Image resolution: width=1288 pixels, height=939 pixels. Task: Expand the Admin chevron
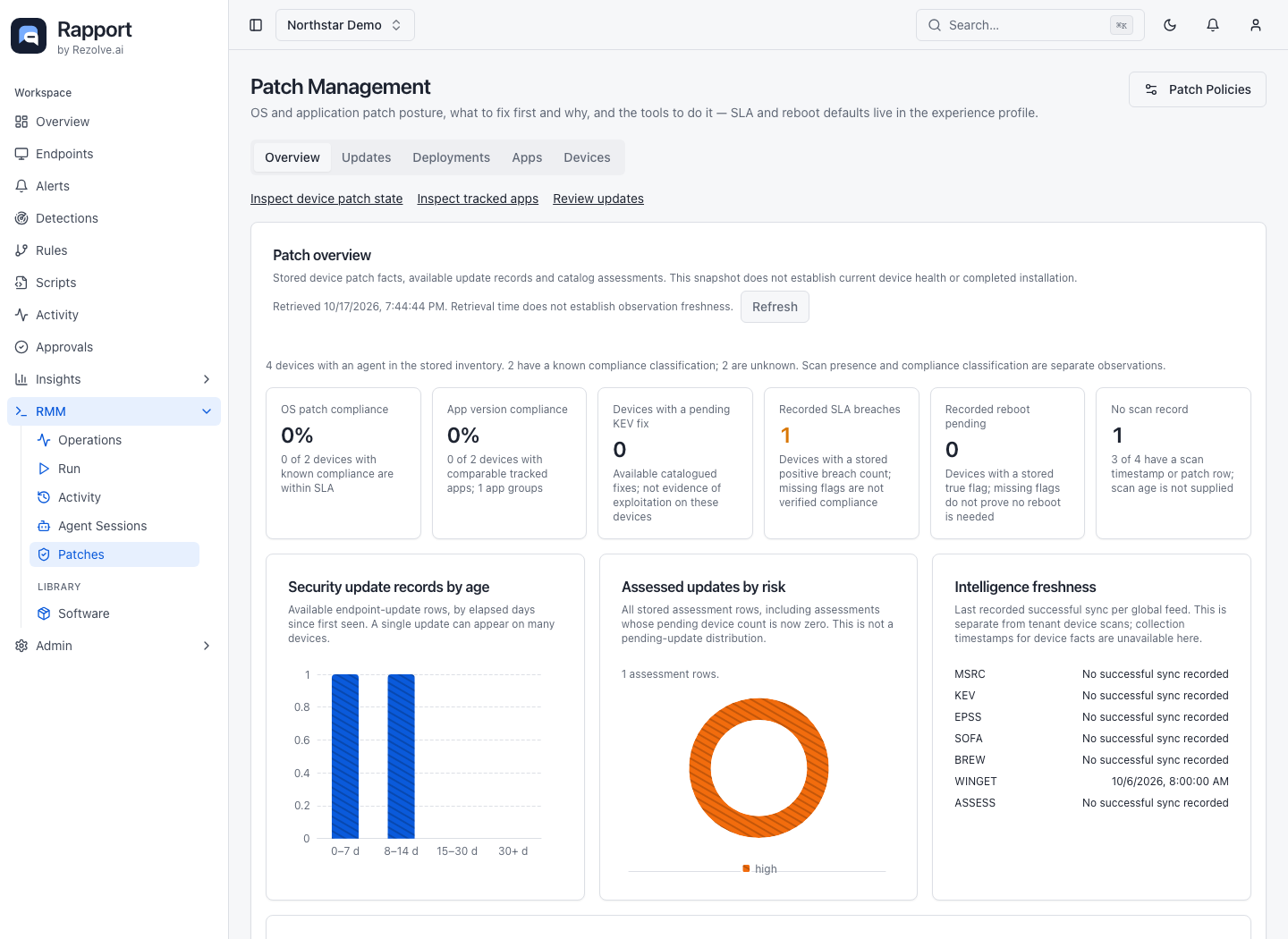[x=207, y=646]
